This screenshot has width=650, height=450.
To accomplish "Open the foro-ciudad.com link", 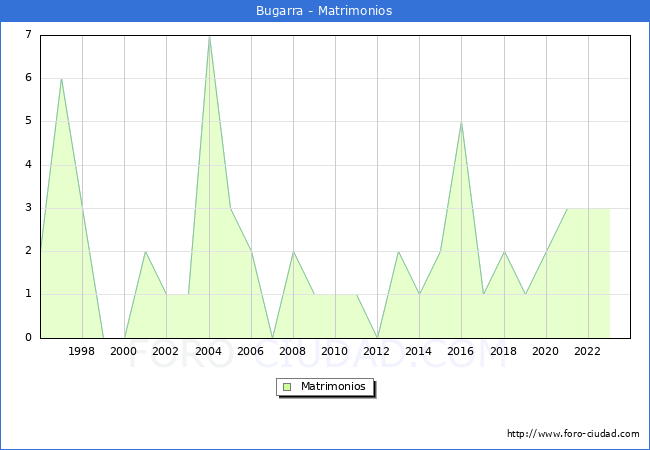I will point(573,434).
